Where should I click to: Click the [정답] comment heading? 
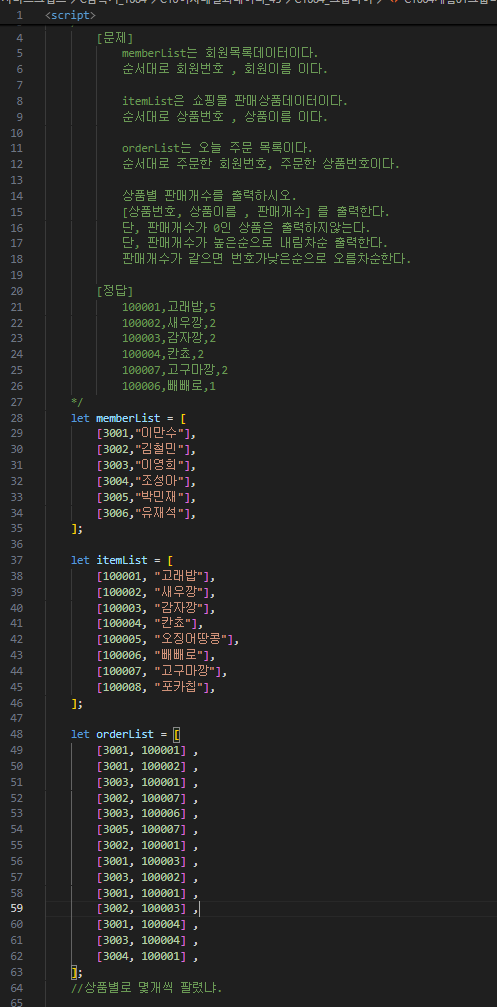(x=115, y=291)
